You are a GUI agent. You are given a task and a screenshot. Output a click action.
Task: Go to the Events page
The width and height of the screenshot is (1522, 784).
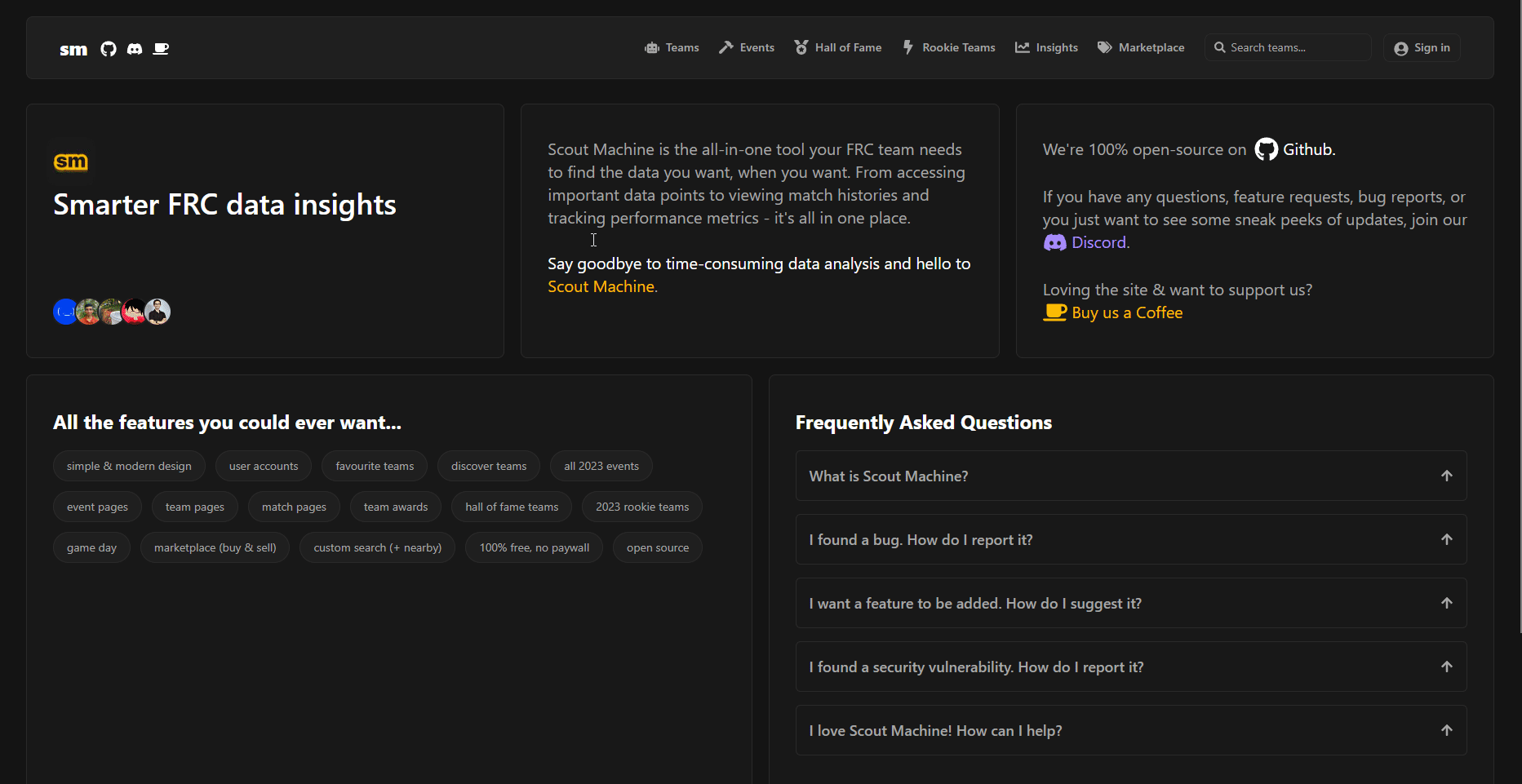point(747,48)
